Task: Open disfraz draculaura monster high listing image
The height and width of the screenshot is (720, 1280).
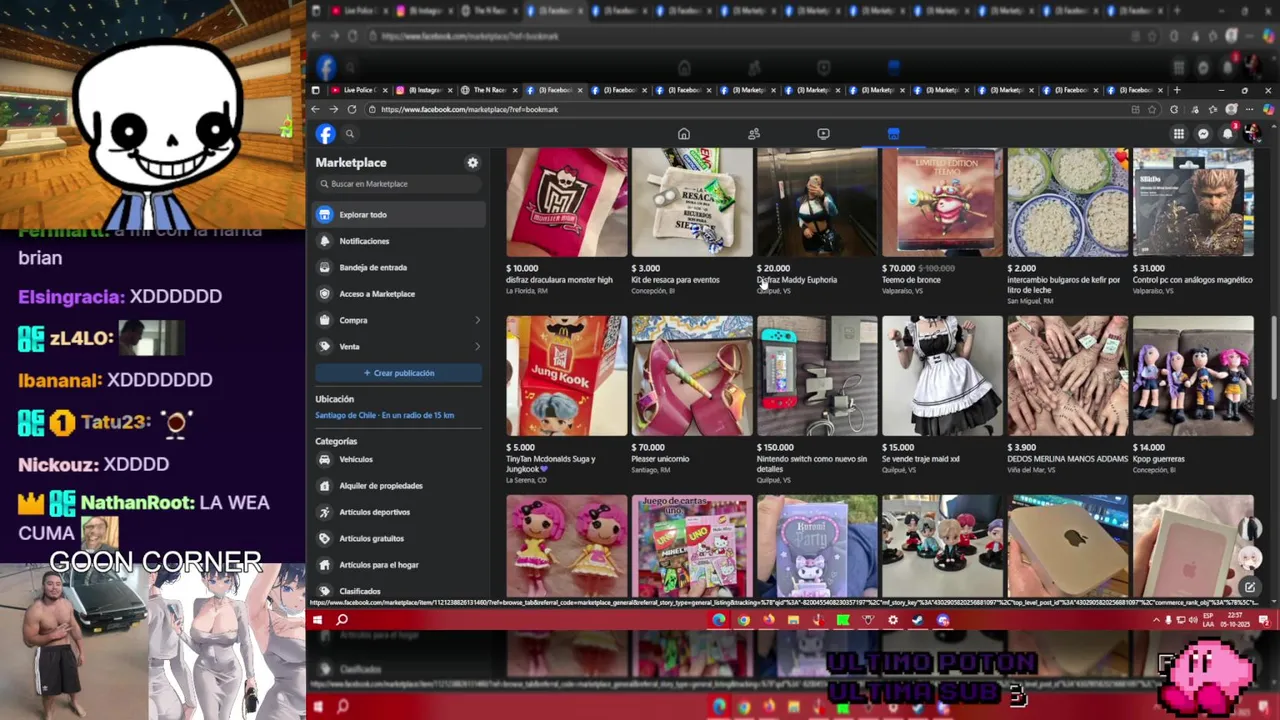Action: click(x=567, y=202)
